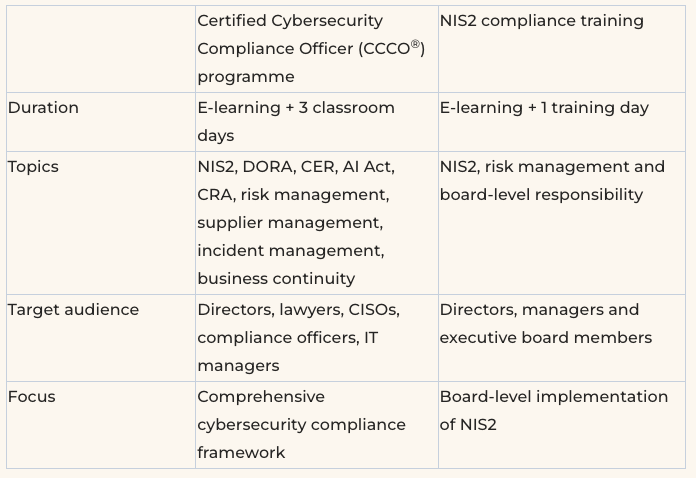Viewport: 696px width, 478px height.
Task: Click 'Board-level implementation of NIS2' cell
Action: [x=553, y=410]
